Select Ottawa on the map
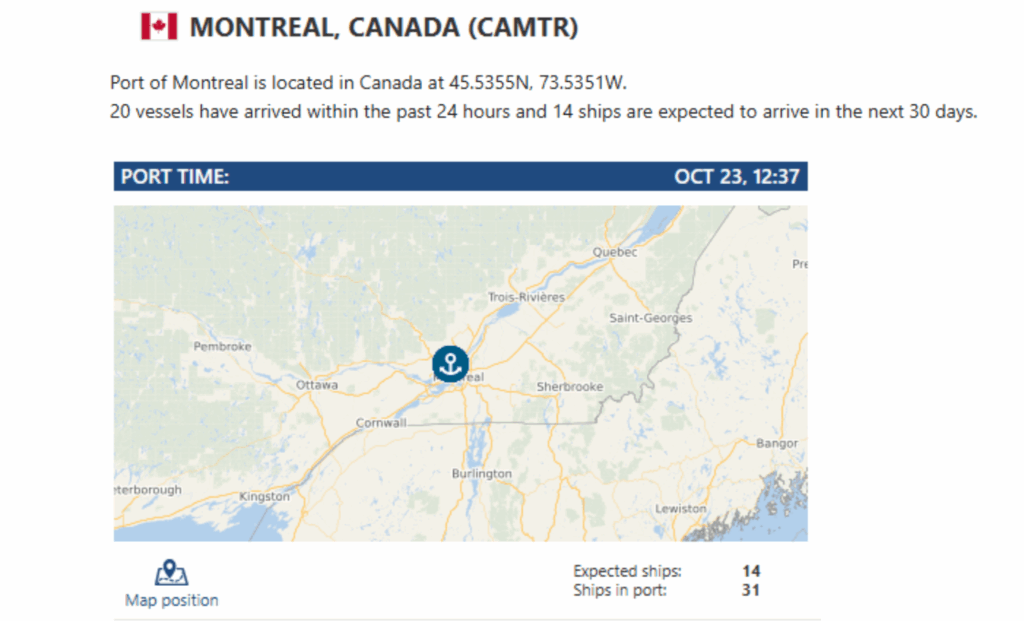1024x621 pixels. [317, 385]
